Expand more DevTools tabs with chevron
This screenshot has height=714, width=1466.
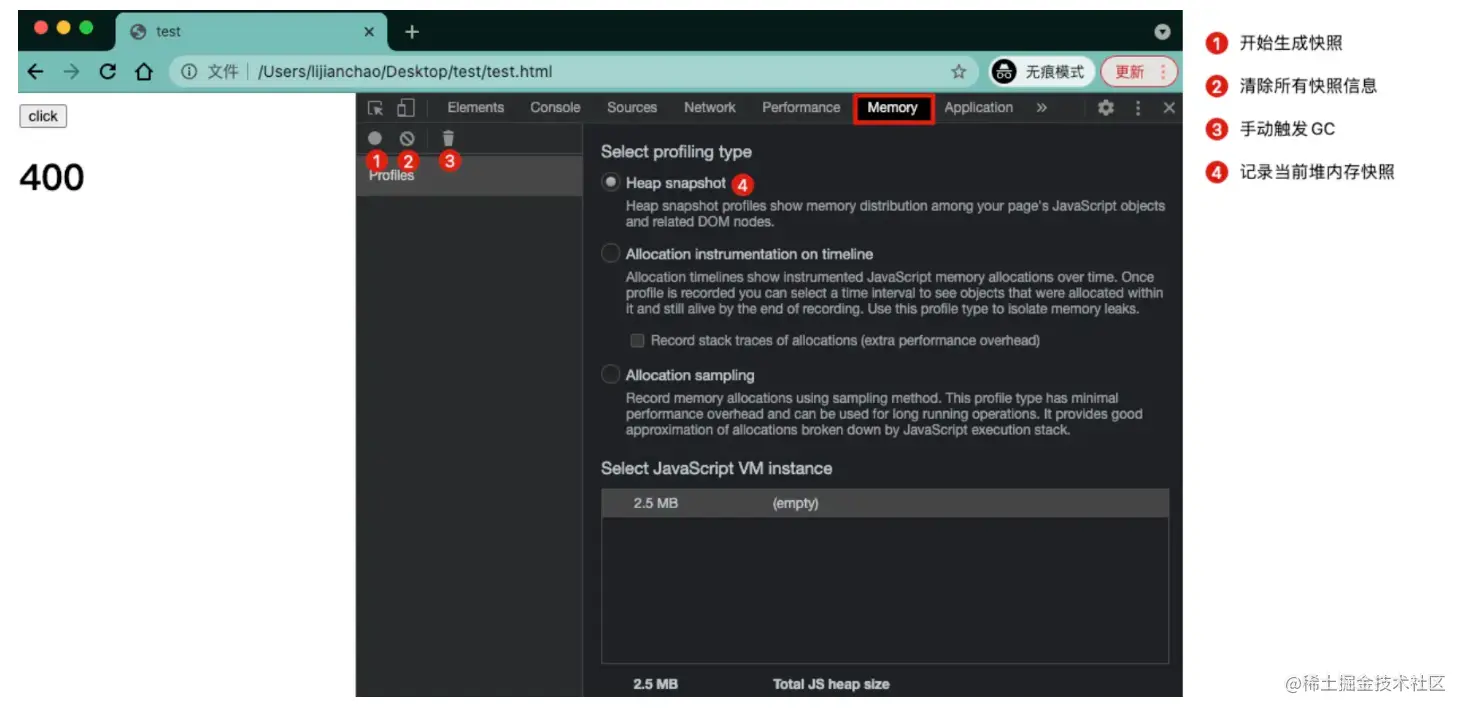1041,108
